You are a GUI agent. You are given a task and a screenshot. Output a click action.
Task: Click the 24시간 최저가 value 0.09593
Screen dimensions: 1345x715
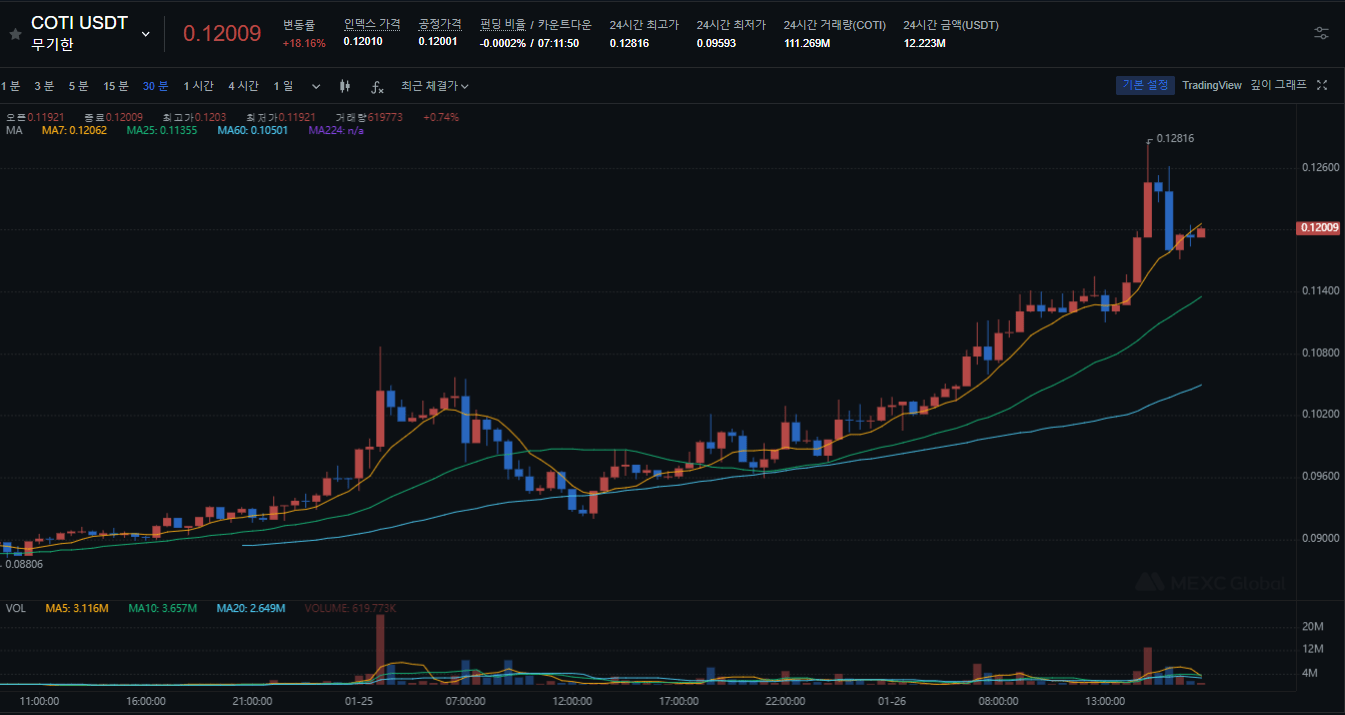pos(716,42)
